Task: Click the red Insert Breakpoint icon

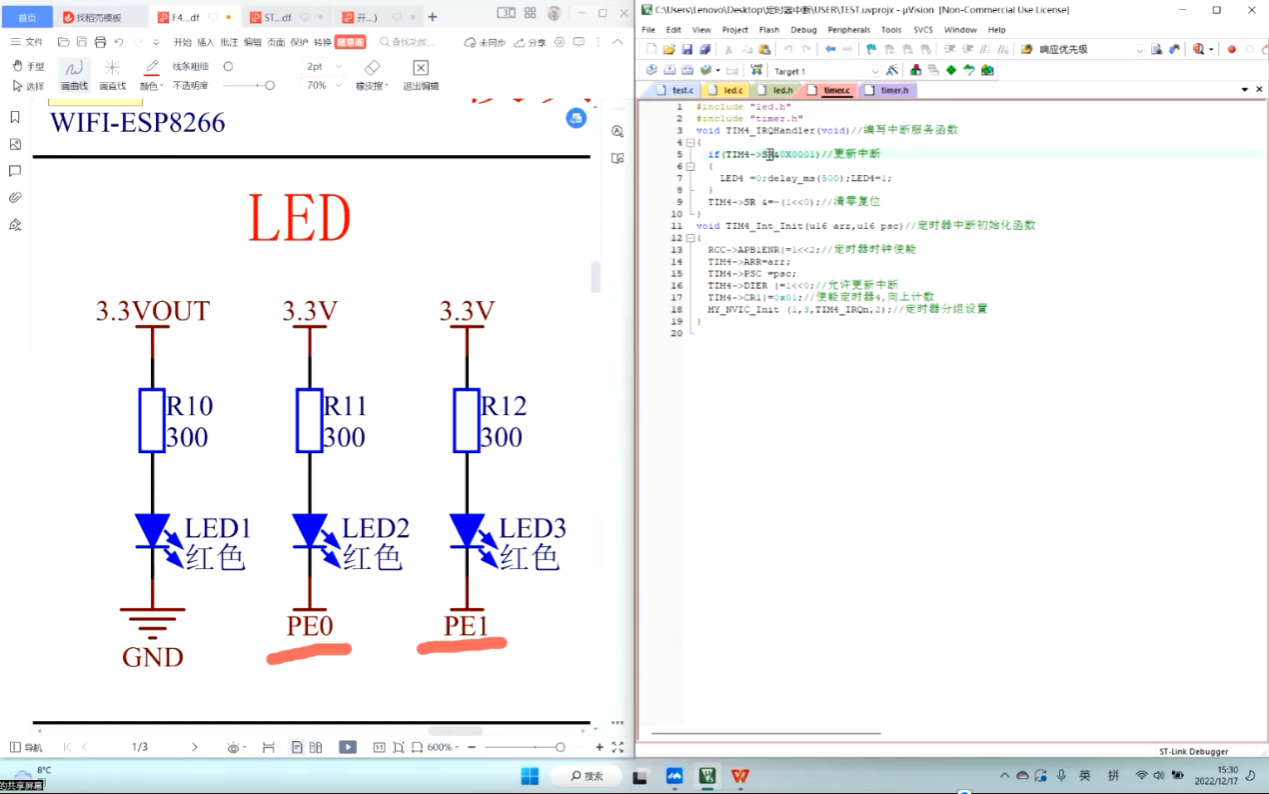Action: [1231, 49]
